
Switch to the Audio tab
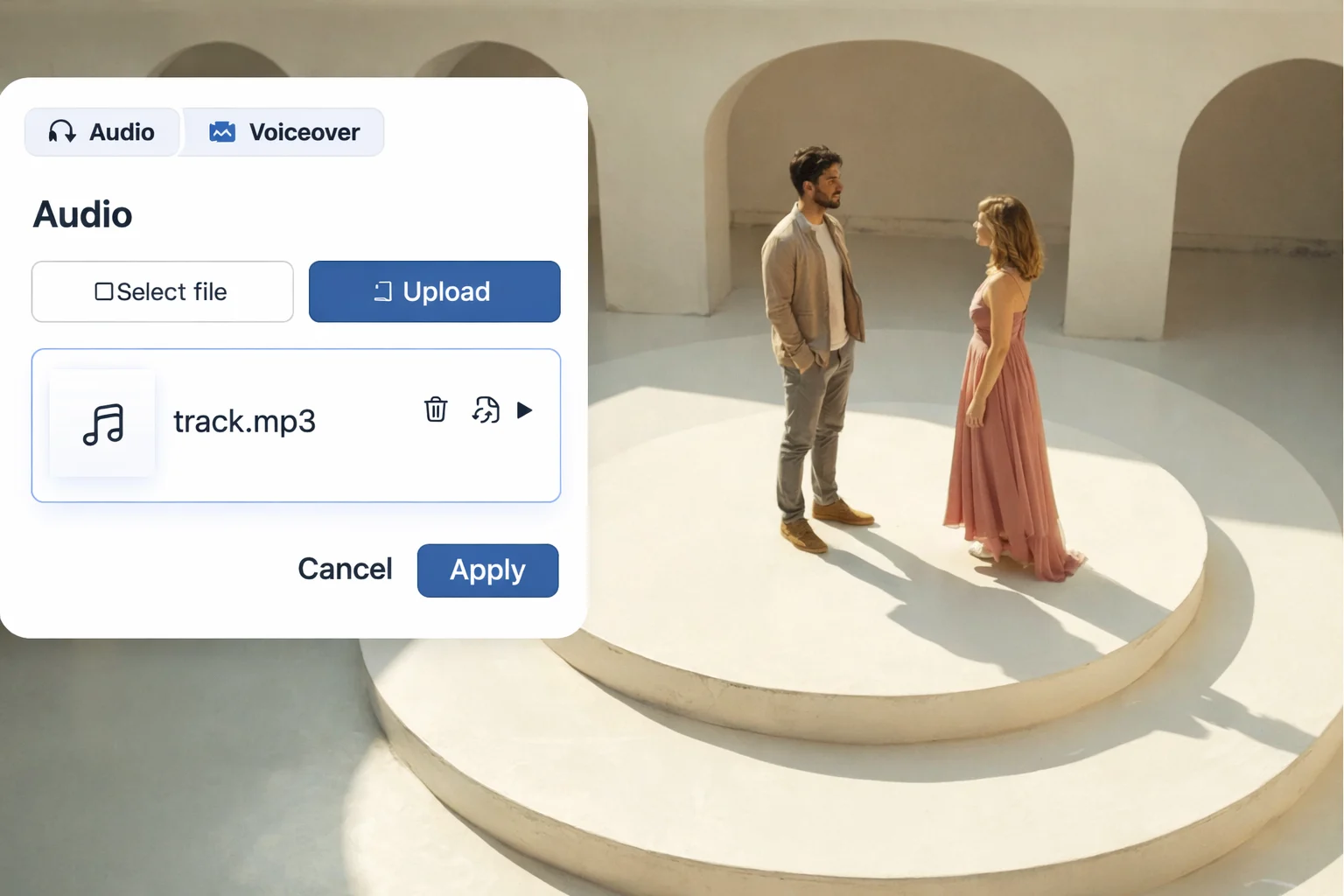[101, 132]
